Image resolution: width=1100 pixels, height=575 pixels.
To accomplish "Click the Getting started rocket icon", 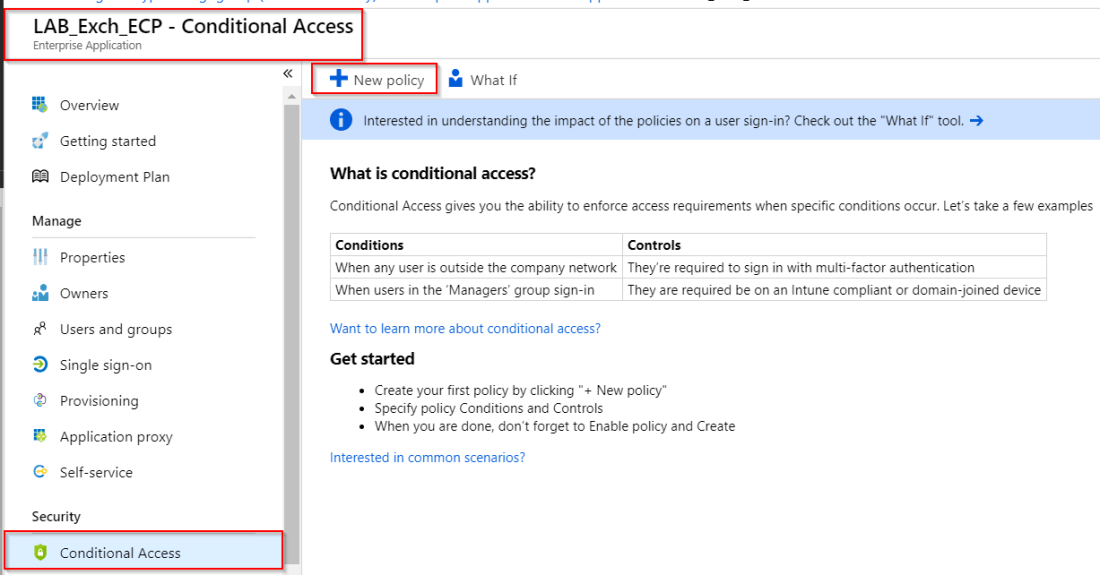I will (40, 141).
